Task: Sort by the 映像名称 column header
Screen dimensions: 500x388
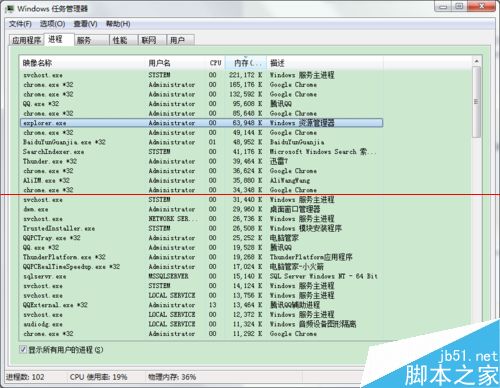Action: [x=83, y=63]
